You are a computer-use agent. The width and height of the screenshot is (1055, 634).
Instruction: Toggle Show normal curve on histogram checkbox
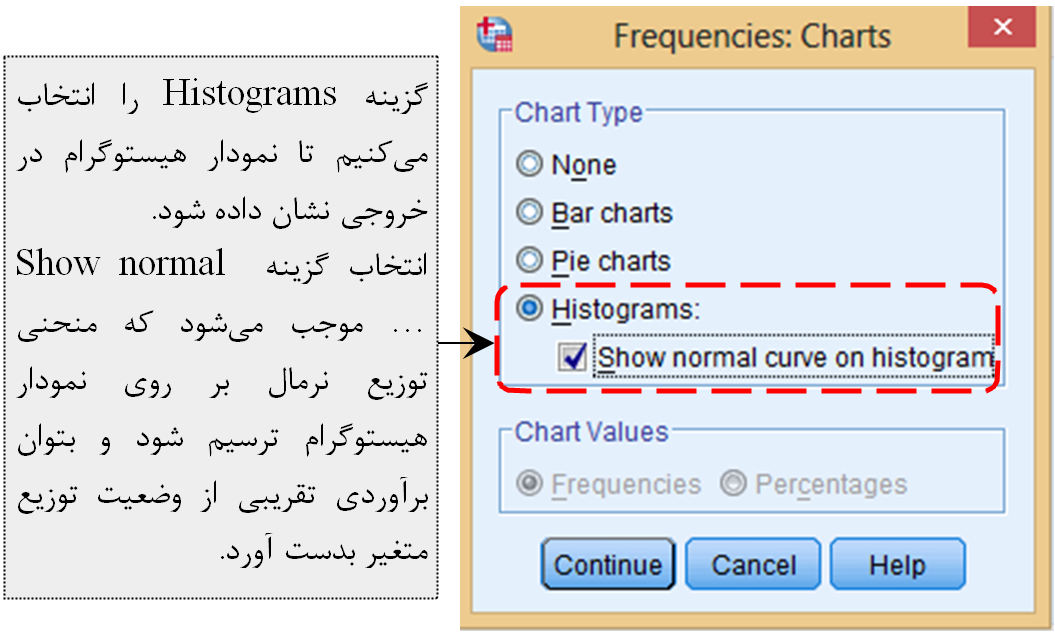573,357
